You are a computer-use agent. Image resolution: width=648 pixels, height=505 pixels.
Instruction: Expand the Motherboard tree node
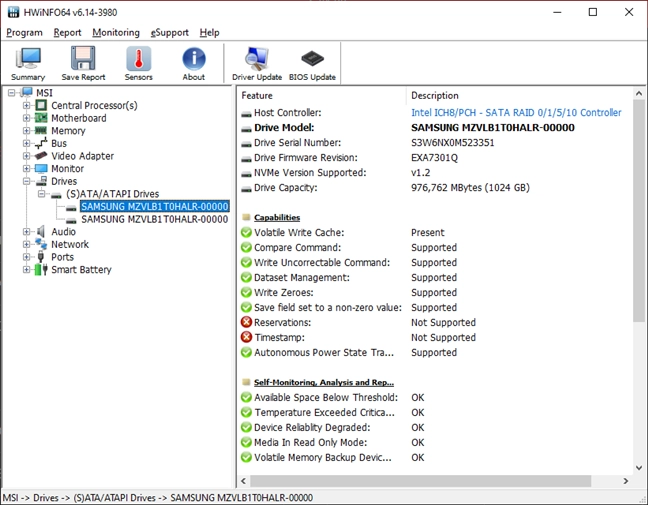[26, 118]
